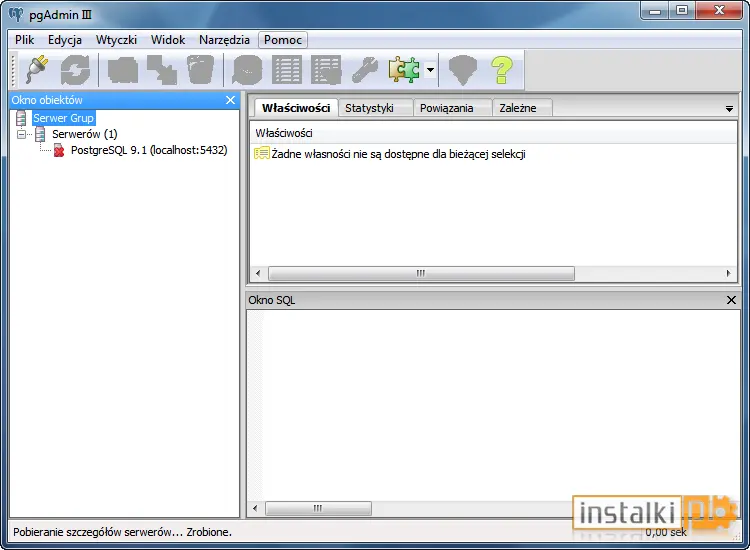Switch to the Właściwości tab

[x=296, y=108]
